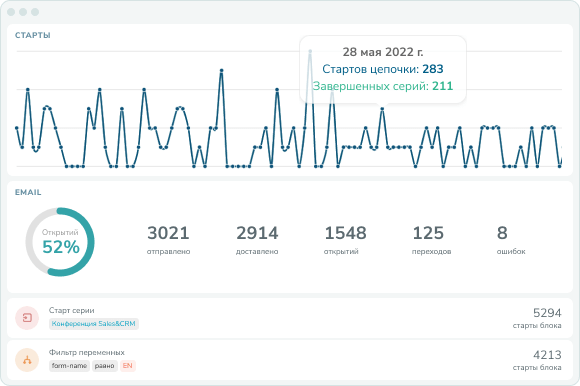Click the Старт серии block title
This screenshot has height=386, width=580.
coord(72,311)
